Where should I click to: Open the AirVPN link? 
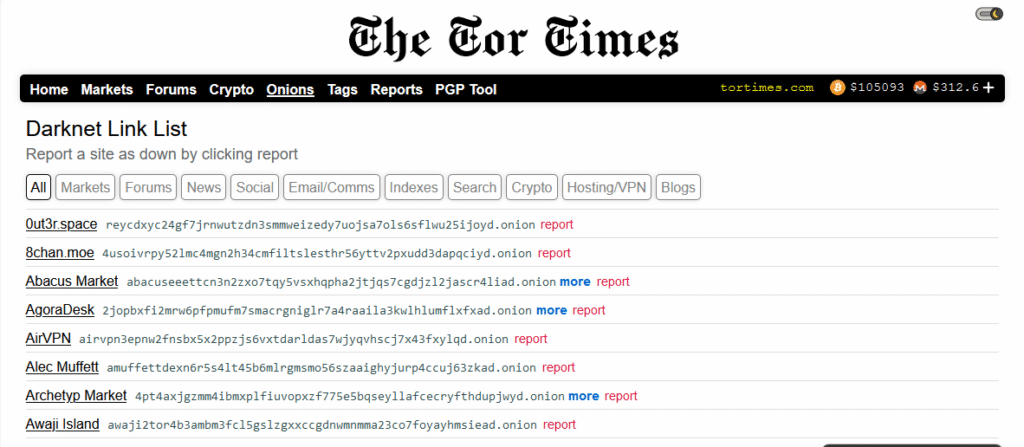(x=48, y=339)
